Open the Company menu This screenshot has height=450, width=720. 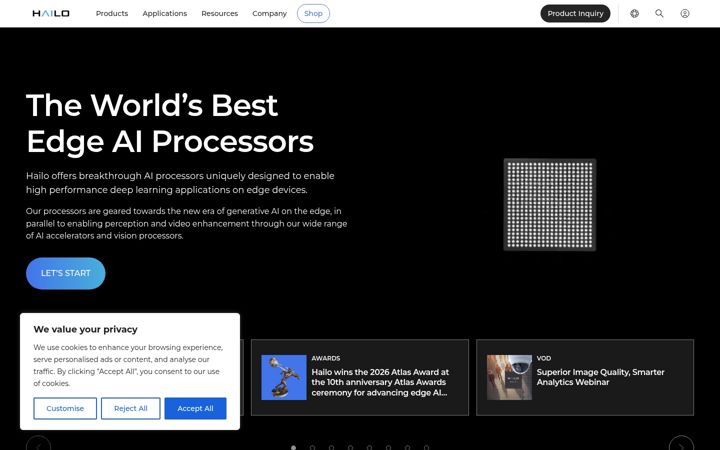pyautogui.click(x=269, y=13)
